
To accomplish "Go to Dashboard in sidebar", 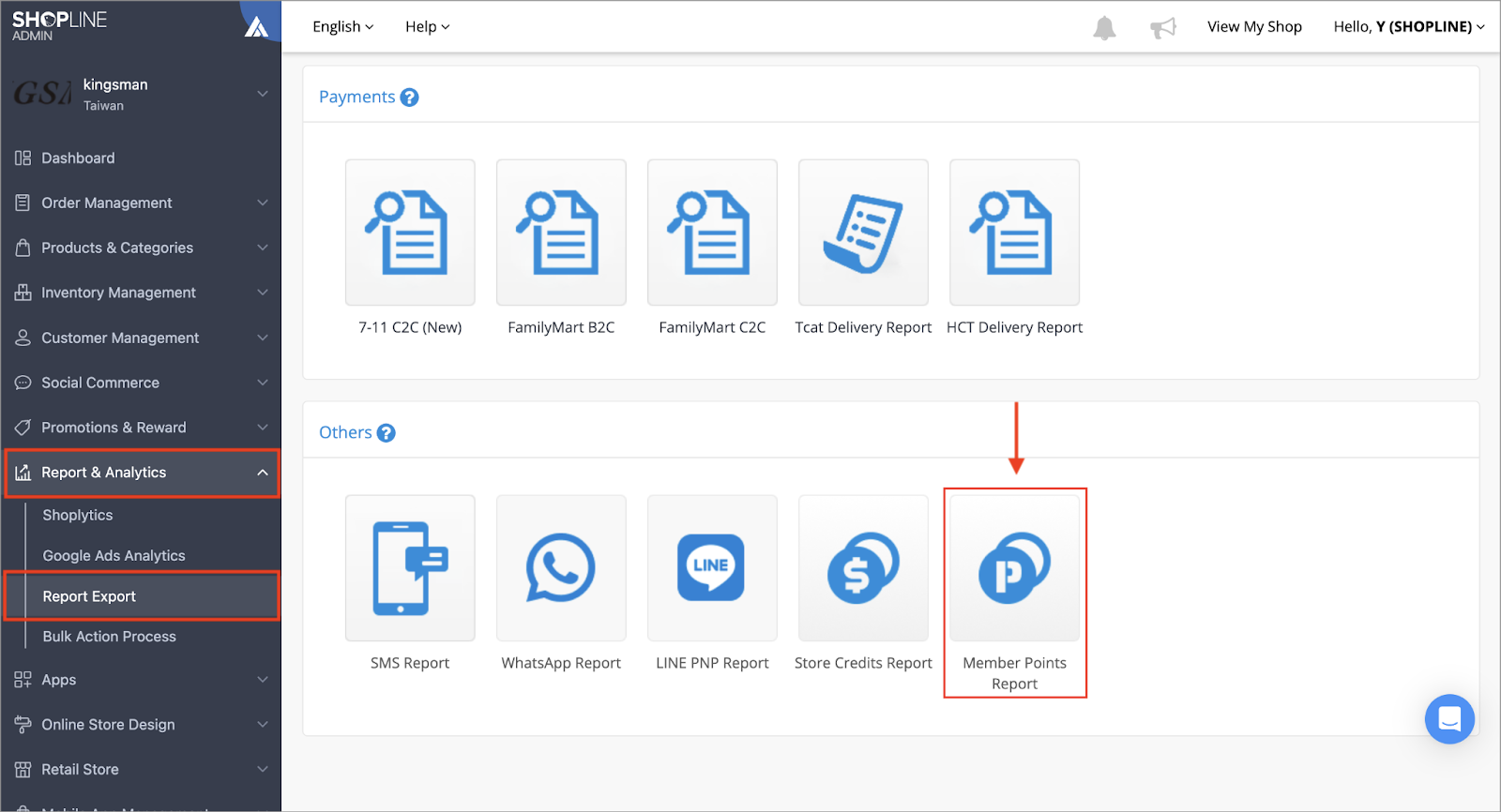I will (x=78, y=158).
